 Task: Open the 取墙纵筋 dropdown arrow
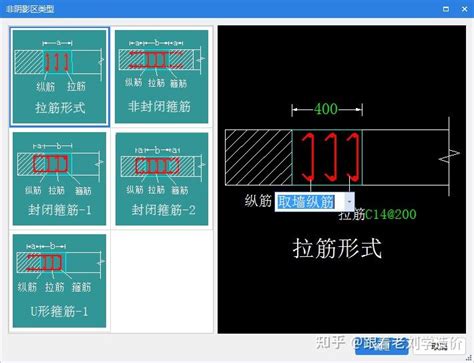[x=349, y=202]
